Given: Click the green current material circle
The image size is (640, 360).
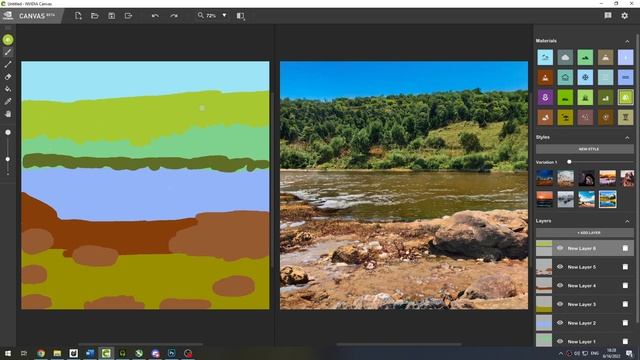Looking at the screenshot, I should click(x=8, y=40).
